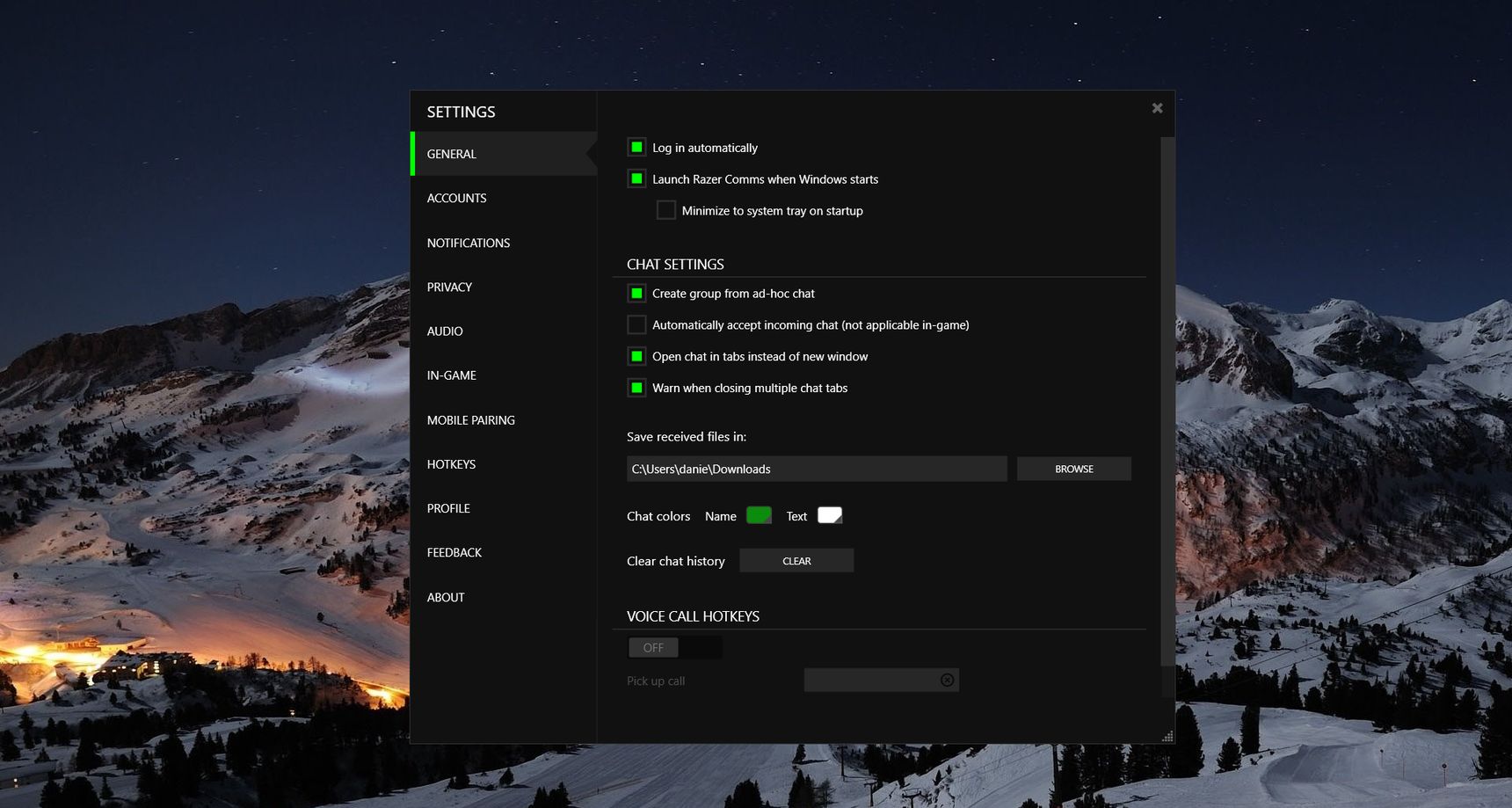Switch Voice Call Hotkeys toggle from OFF

[674, 648]
